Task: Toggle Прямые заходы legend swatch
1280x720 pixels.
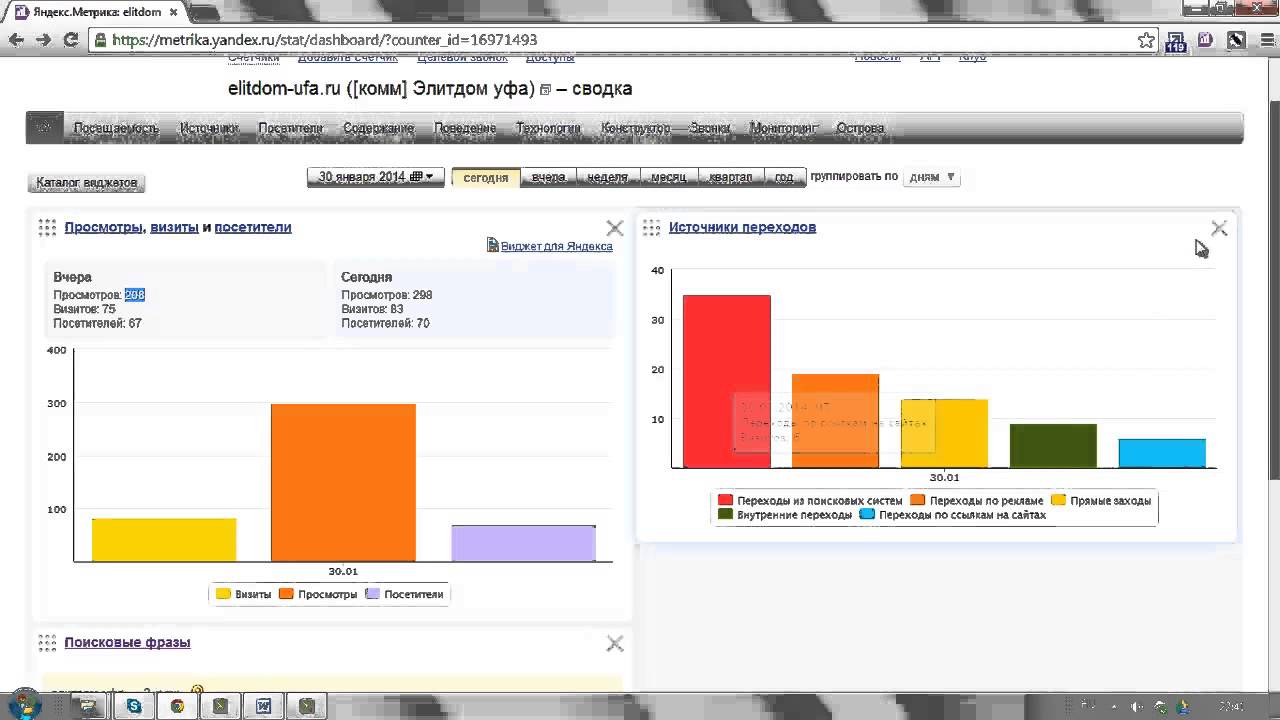Action: [1058, 500]
